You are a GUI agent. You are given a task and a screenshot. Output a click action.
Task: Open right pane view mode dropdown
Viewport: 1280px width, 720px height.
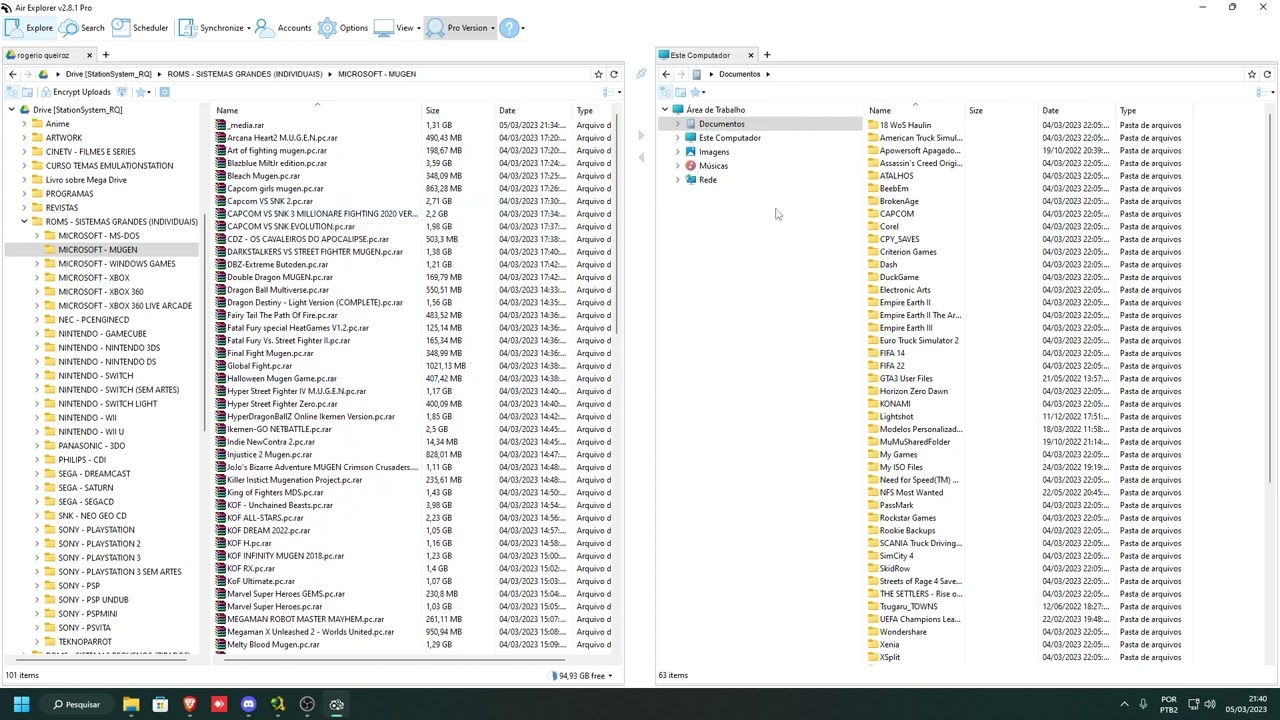(x=1263, y=92)
